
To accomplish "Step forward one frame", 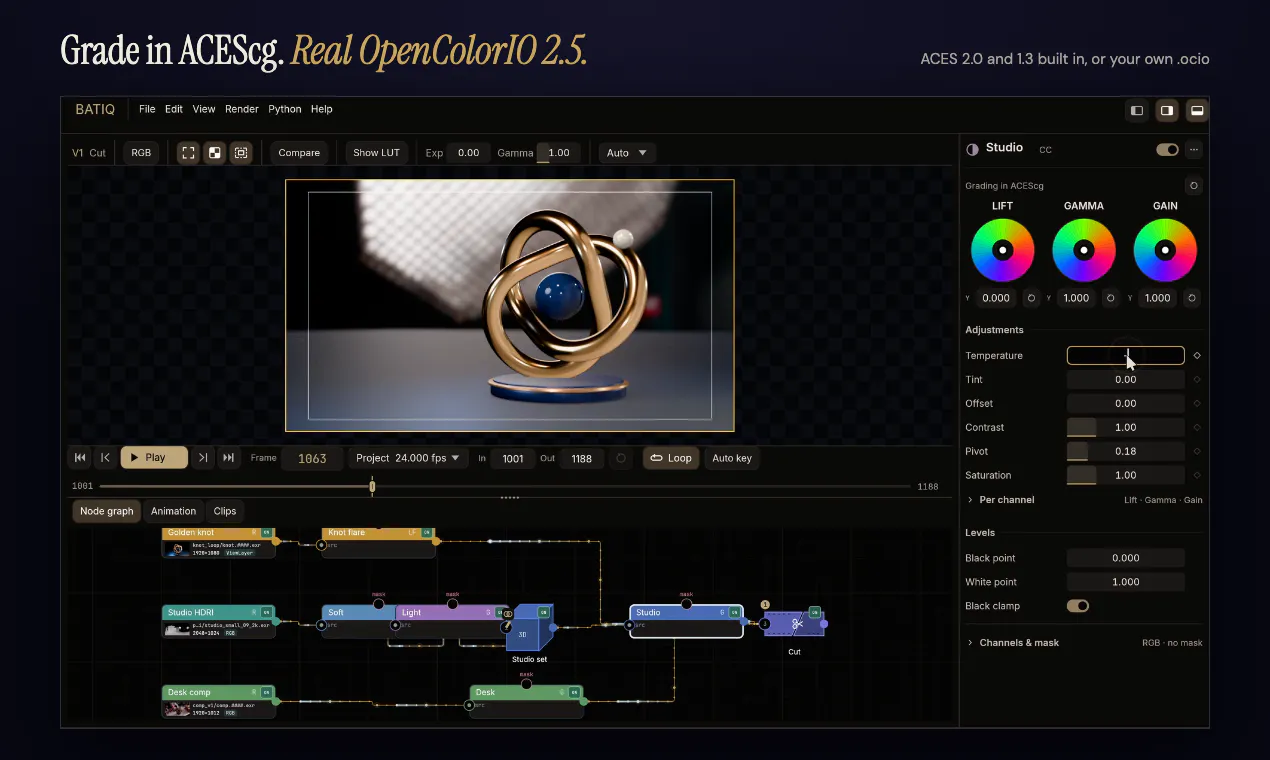I will 203,458.
